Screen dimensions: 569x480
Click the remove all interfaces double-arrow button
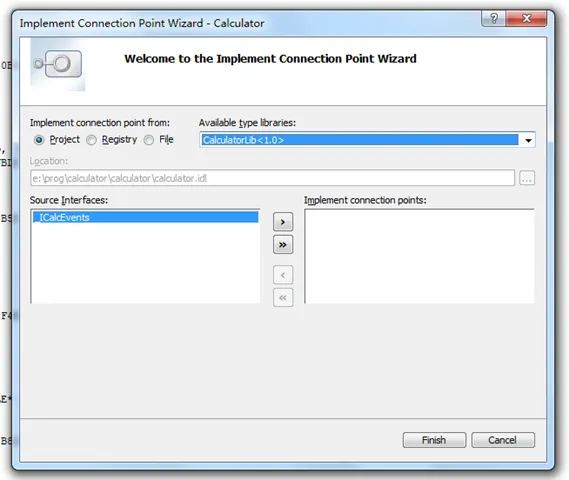click(283, 298)
